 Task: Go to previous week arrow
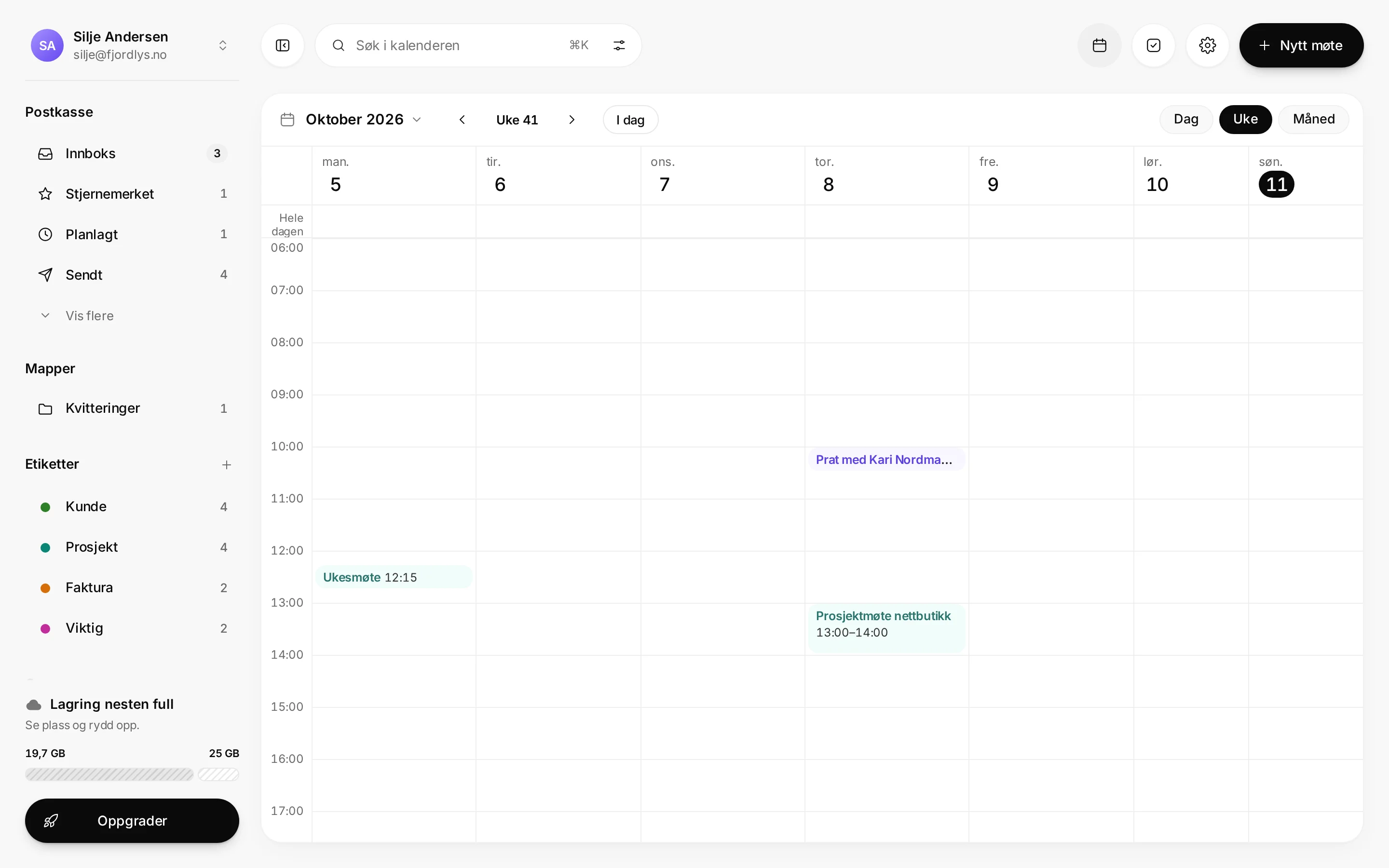pyautogui.click(x=462, y=120)
